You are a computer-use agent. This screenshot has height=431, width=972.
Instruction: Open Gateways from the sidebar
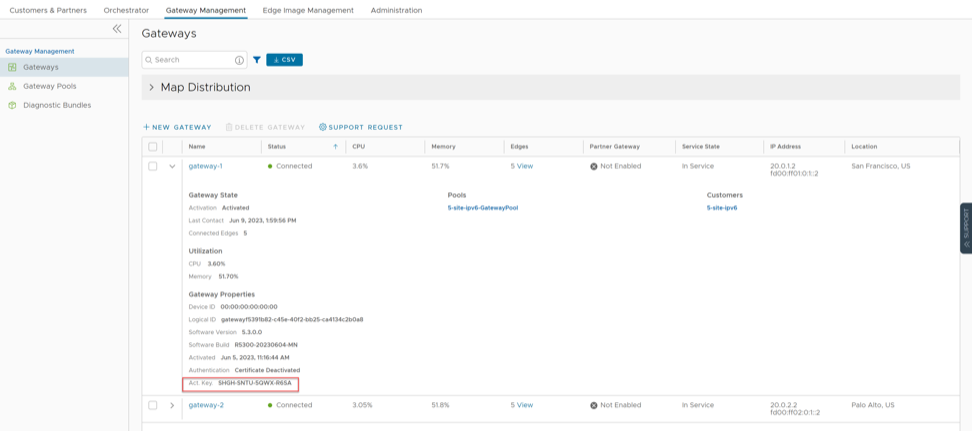pyautogui.click(x=41, y=67)
